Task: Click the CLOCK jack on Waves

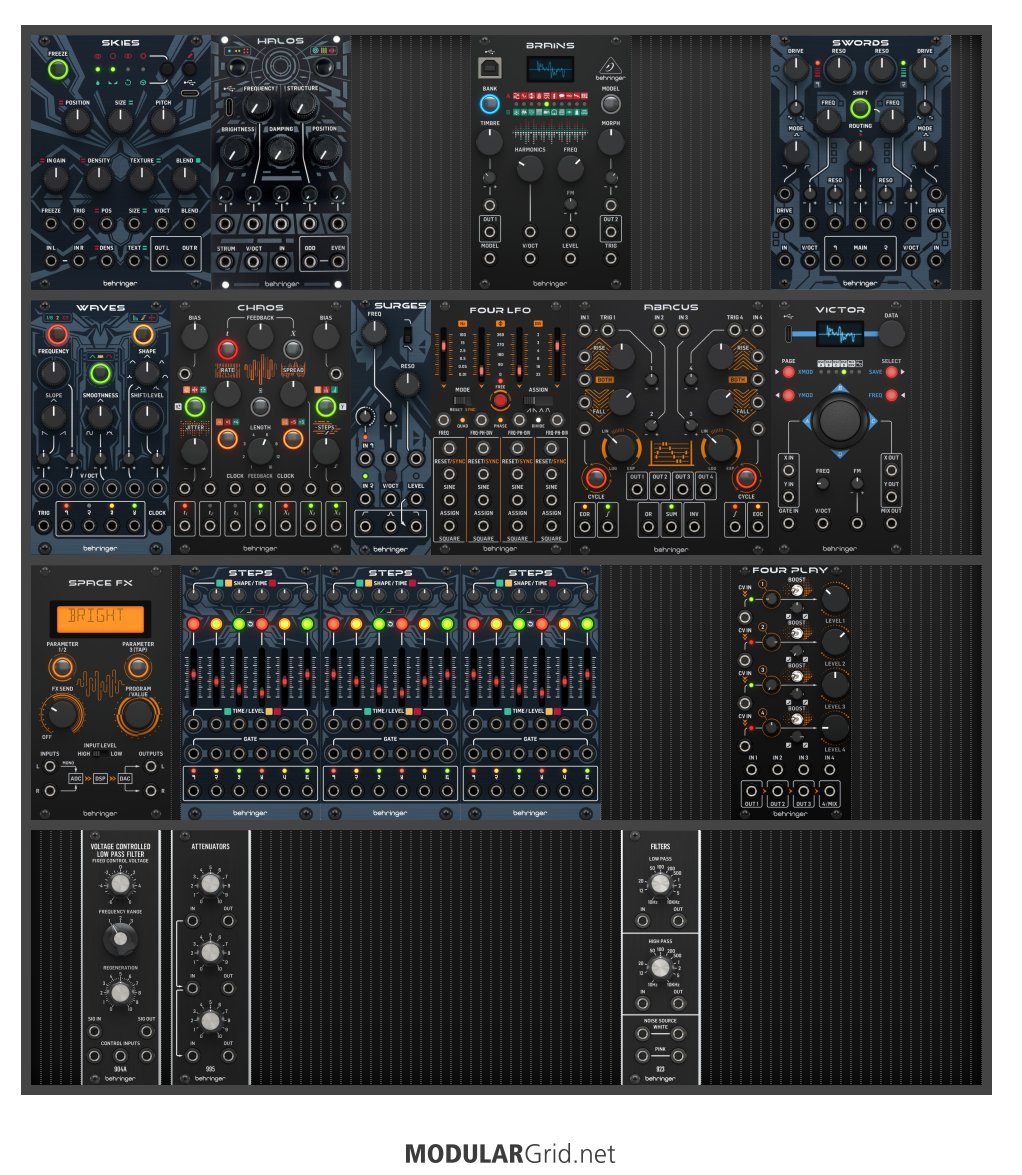Action: pyautogui.click(x=157, y=526)
